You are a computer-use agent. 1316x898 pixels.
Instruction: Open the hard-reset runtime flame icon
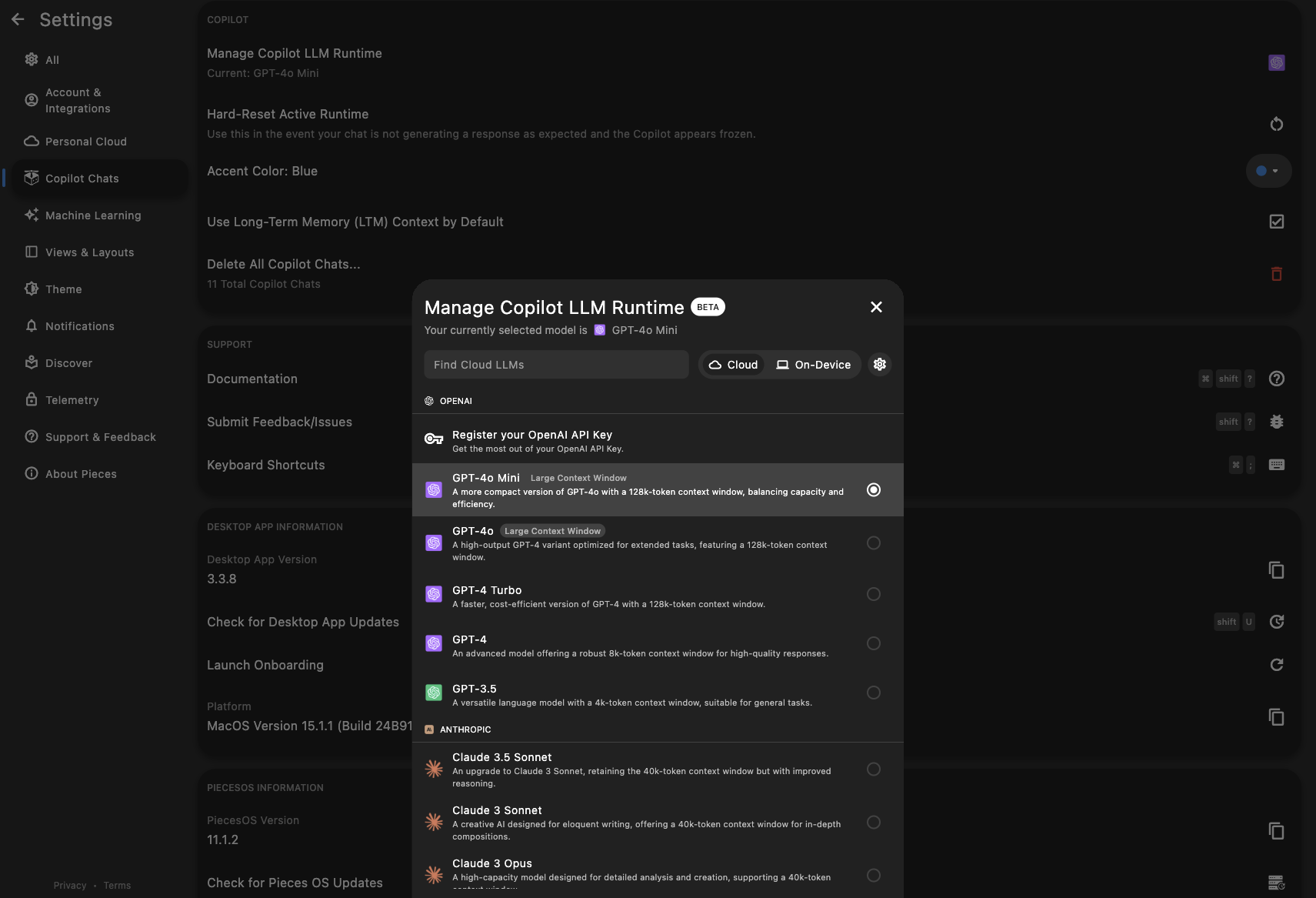tap(1276, 123)
